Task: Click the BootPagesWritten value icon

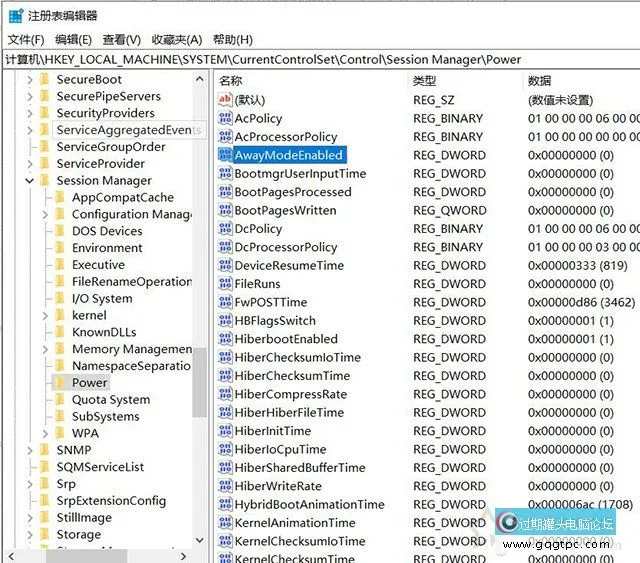Action: pyautogui.click(x=225, y=210)
